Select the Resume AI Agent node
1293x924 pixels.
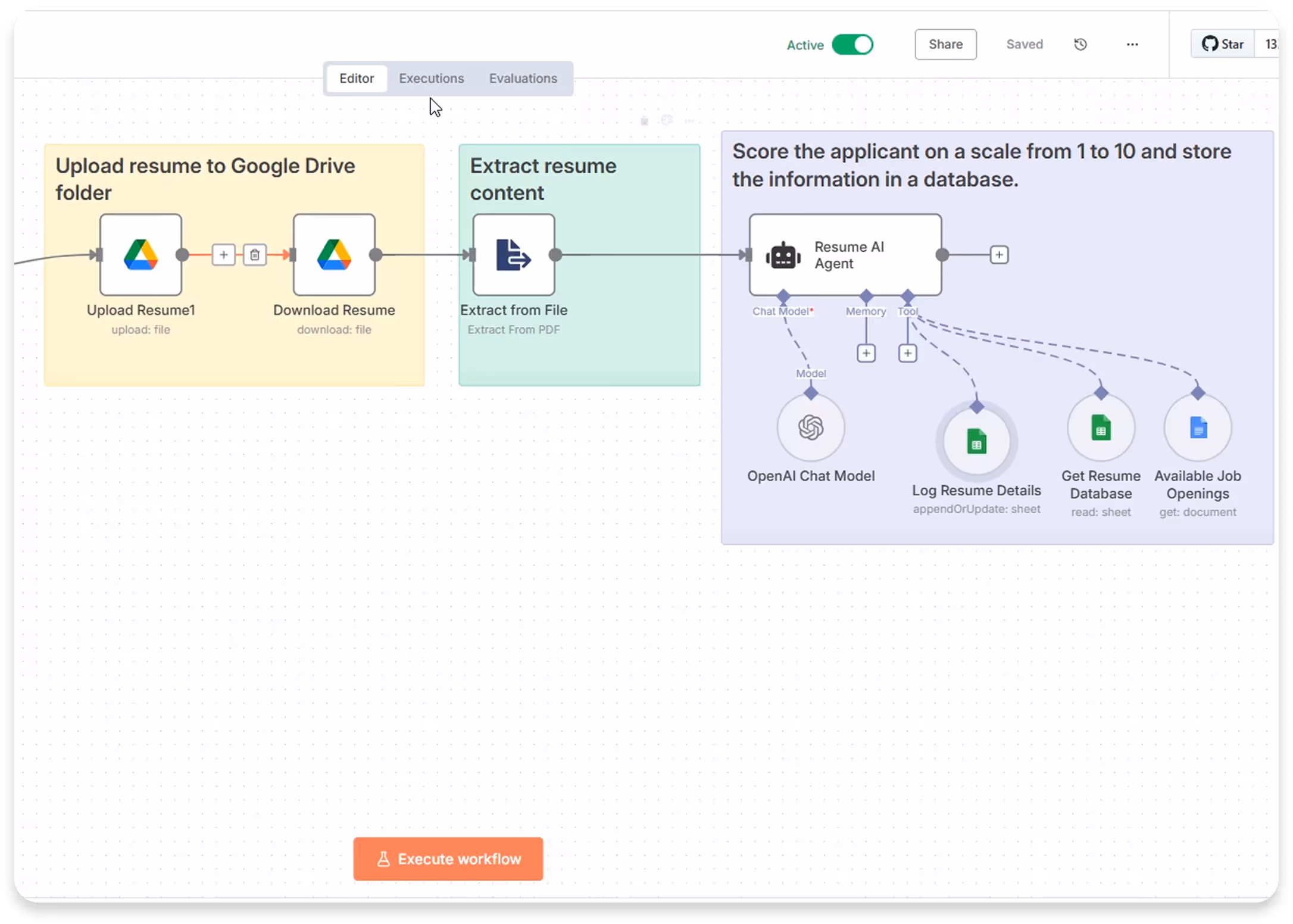(845, 255)
